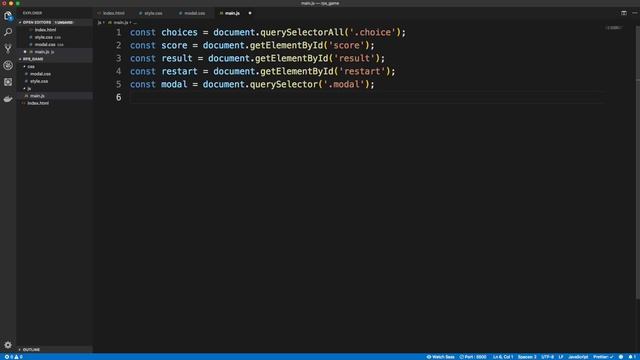Image resolution: width=640 pixels, height=360 pixels.
Task: Open the Manage gear menu
Action: pos(8,345)
